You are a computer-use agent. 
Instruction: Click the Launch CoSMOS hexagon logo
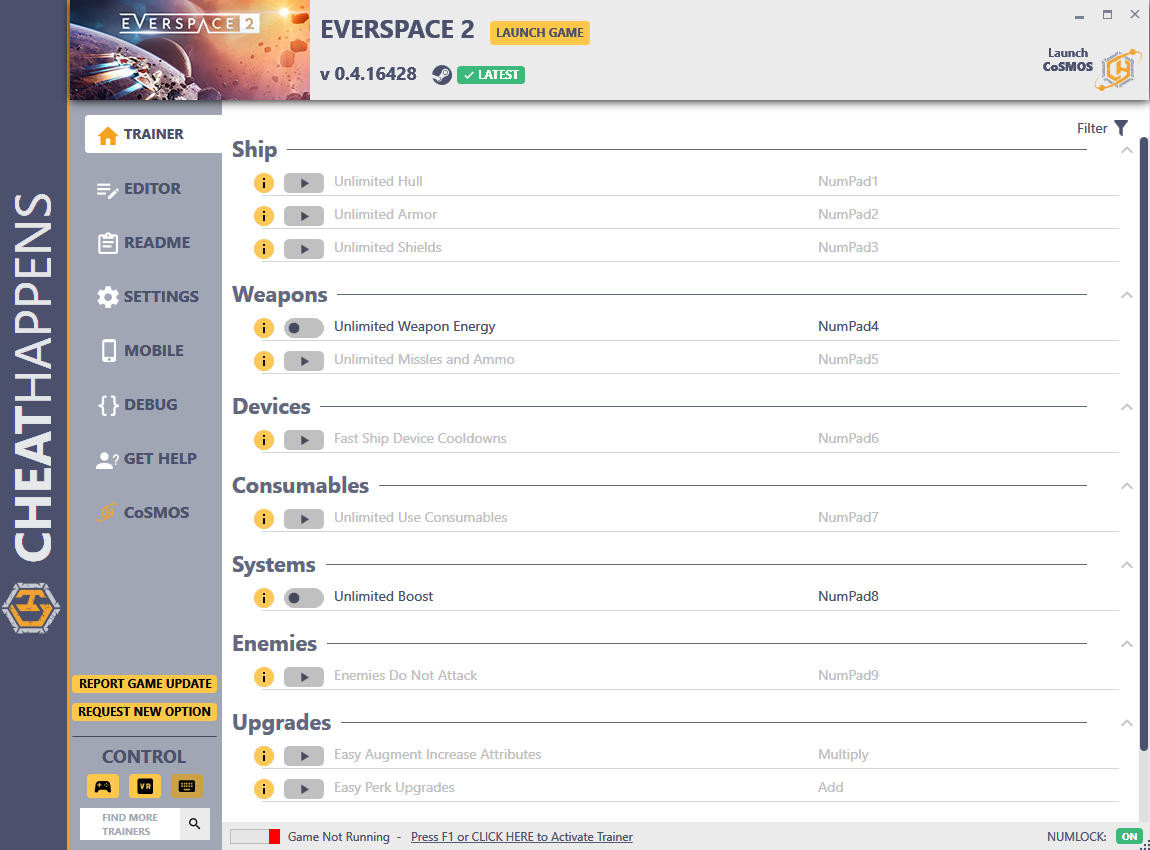coord(1118,70)
